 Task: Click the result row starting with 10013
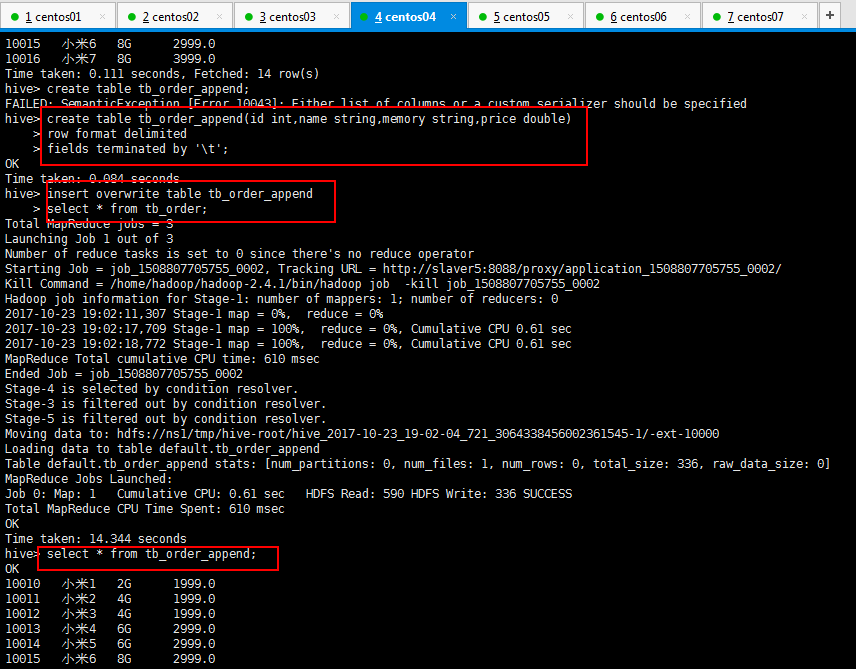110,629
